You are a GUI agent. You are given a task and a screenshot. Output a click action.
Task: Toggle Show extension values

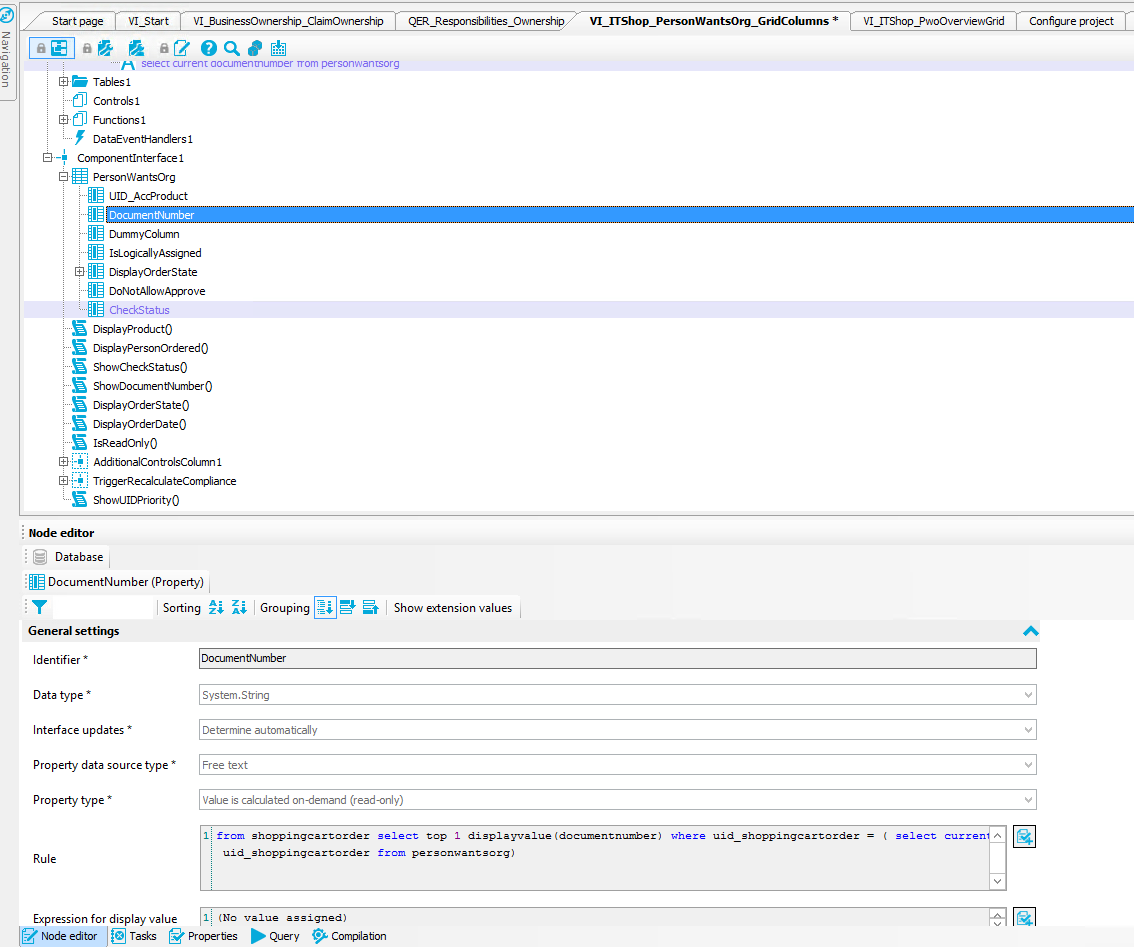pyautogui.click(x=452, y=608)
